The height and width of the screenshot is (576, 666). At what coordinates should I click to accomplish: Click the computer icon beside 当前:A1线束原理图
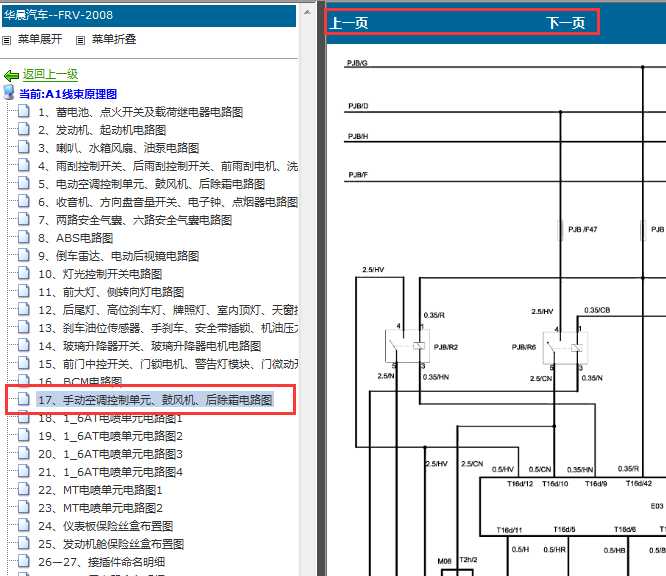tap(9, 92)
